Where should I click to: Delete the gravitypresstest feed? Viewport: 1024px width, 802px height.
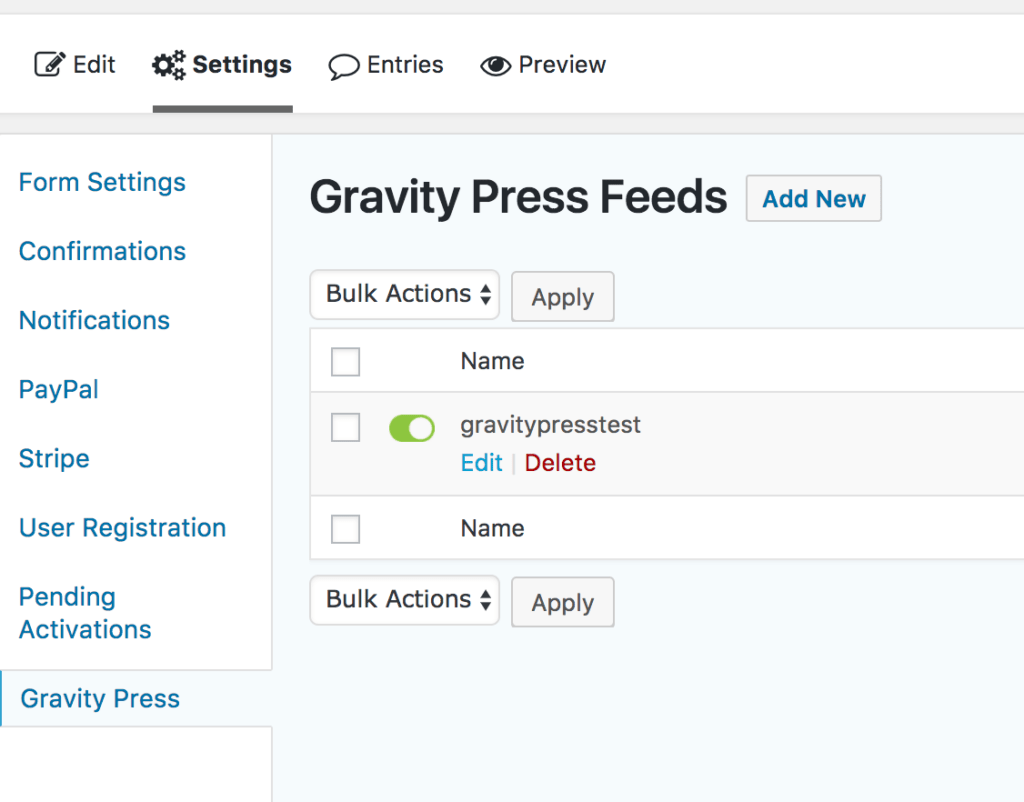(560, 463)
